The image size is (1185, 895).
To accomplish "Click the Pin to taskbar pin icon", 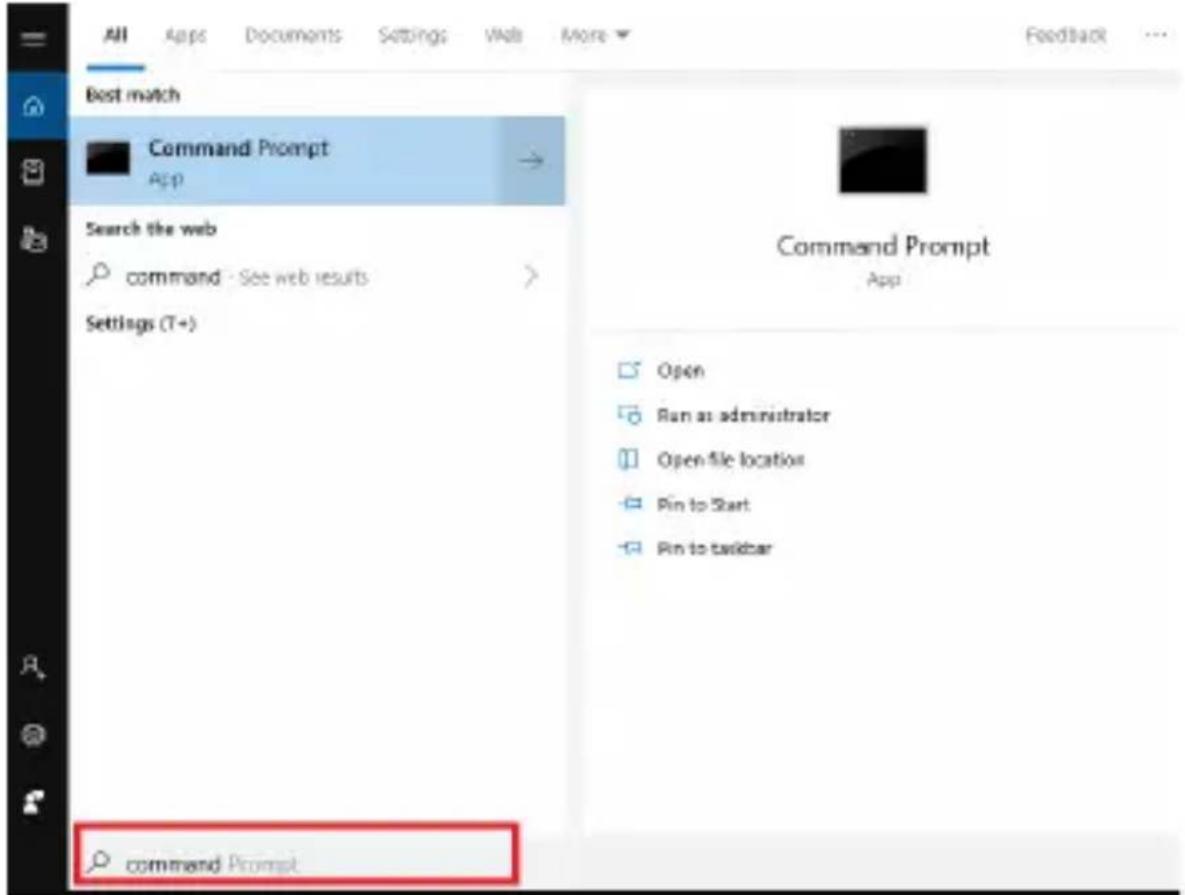I will click(630, 547).
